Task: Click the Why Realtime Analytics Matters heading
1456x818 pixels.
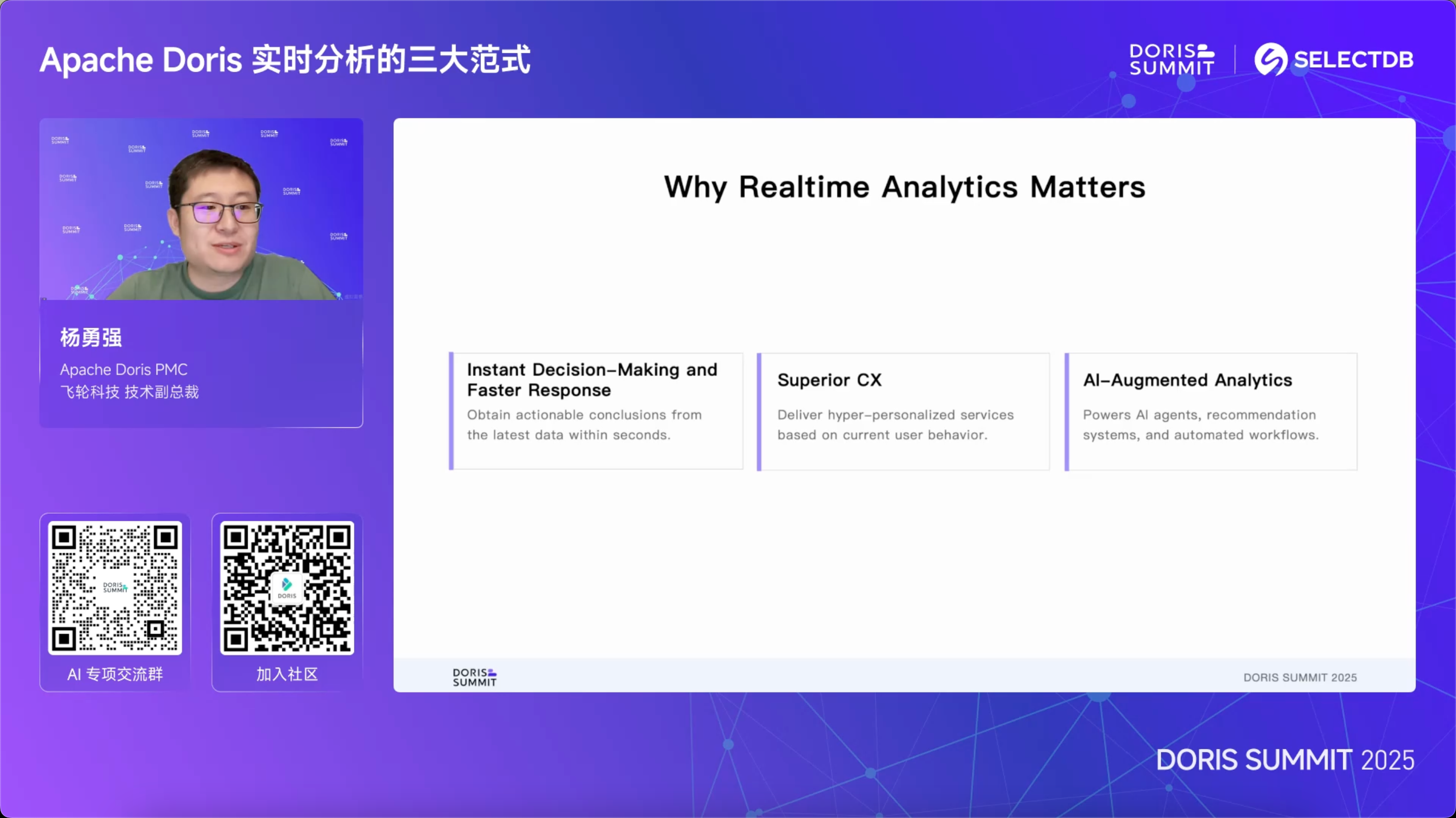Action: [904, 187]
